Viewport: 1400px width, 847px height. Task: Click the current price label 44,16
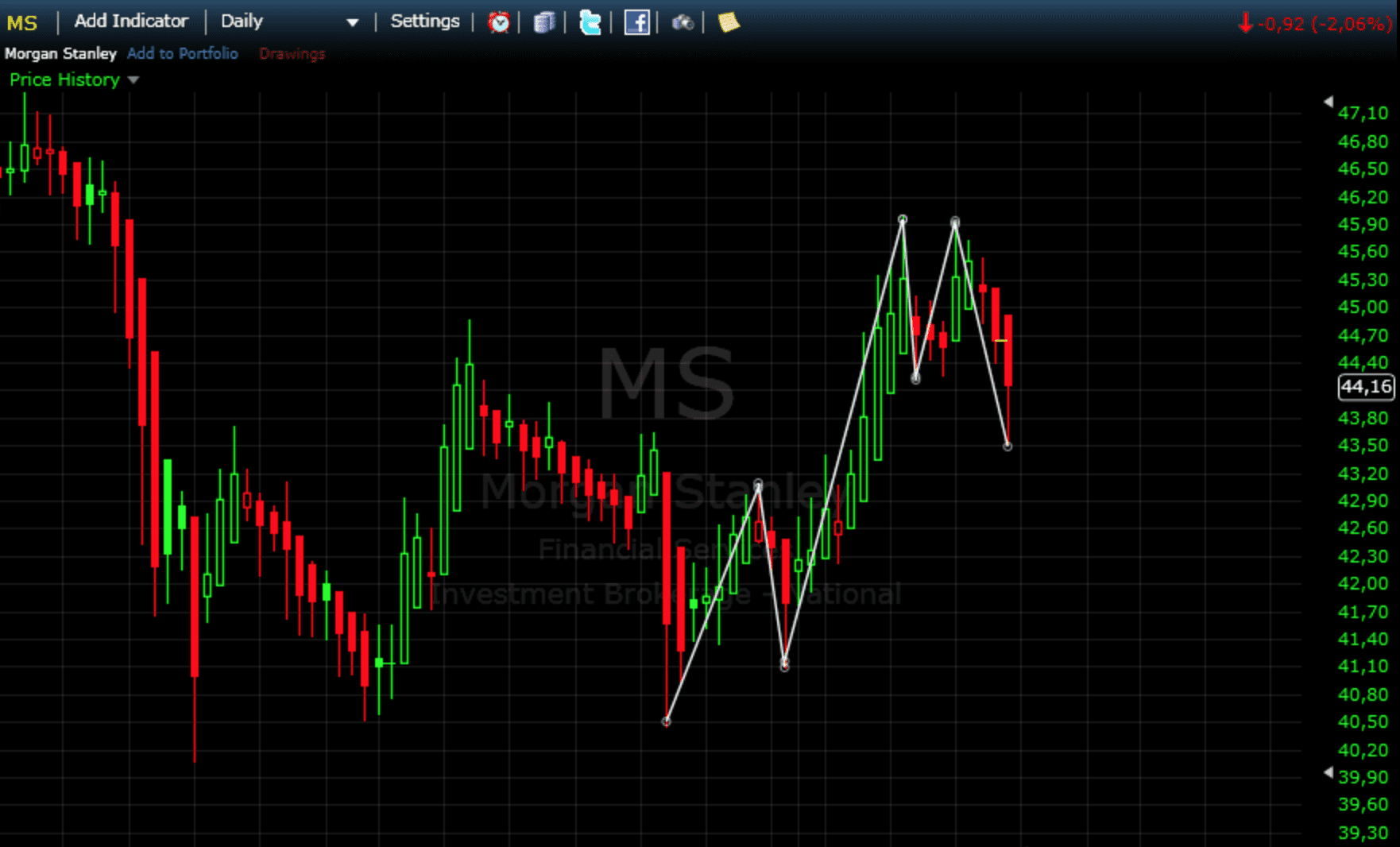tap(1366, 387)
